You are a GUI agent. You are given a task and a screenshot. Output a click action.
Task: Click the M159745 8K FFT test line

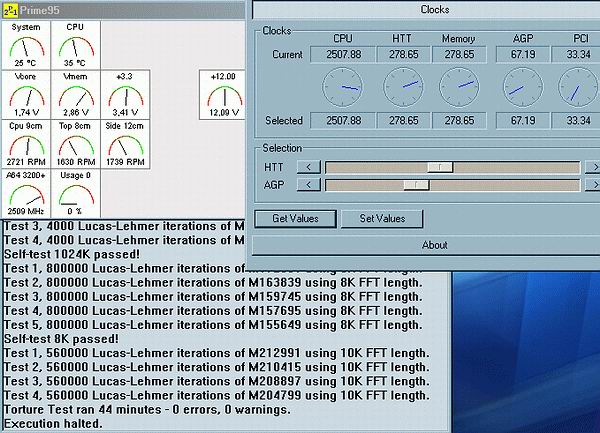213,297
